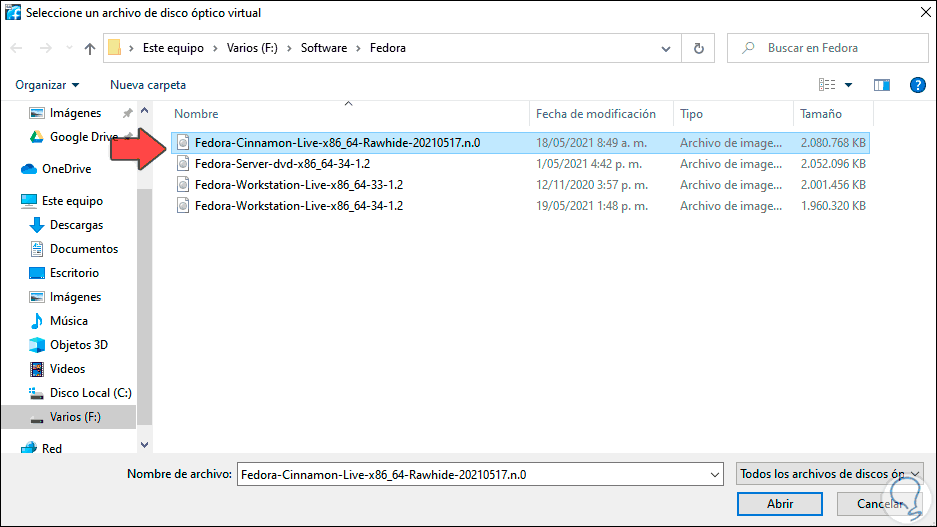Open Disco Local (C:) drive
The width and height of the screenshot is (937, 527).
coord(90,393)
